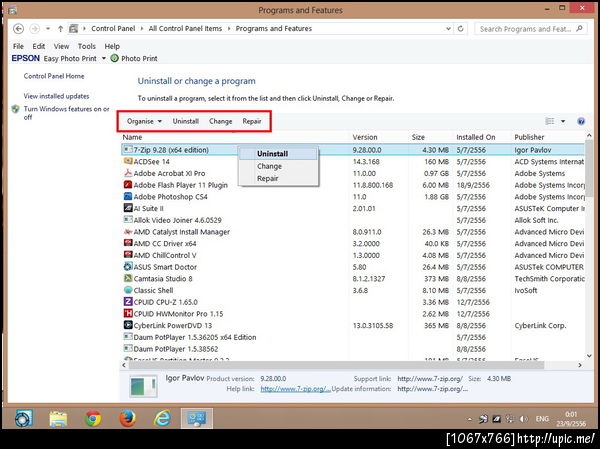600x449 pixels.
Task: Click Change in the command bar
Action: click(x=220, y=121)
